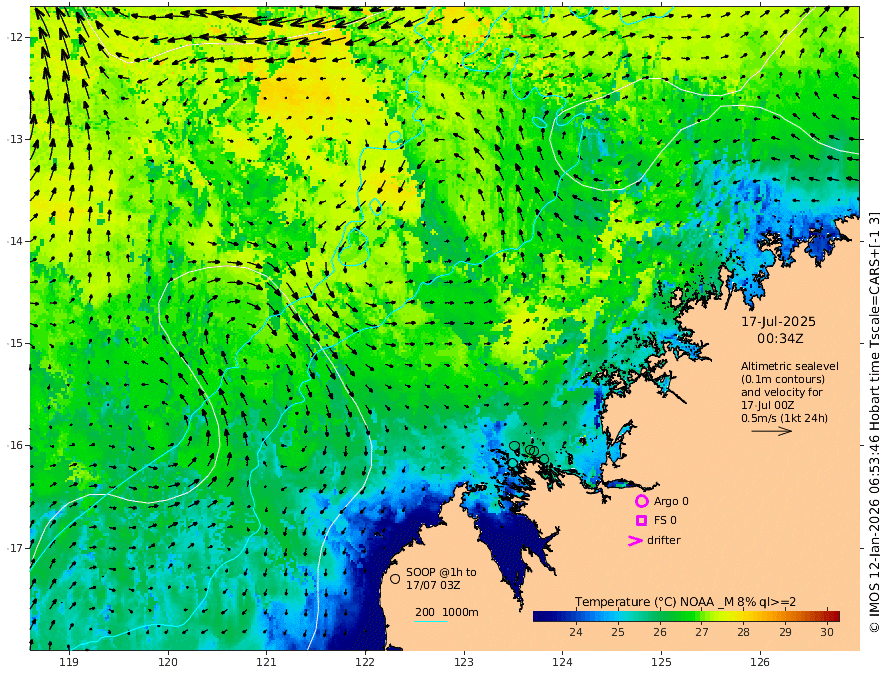Click the '17-Jul-2025' date label
Image resolution: width=880 pixels, height=680 pixels.
pos(778,322)
